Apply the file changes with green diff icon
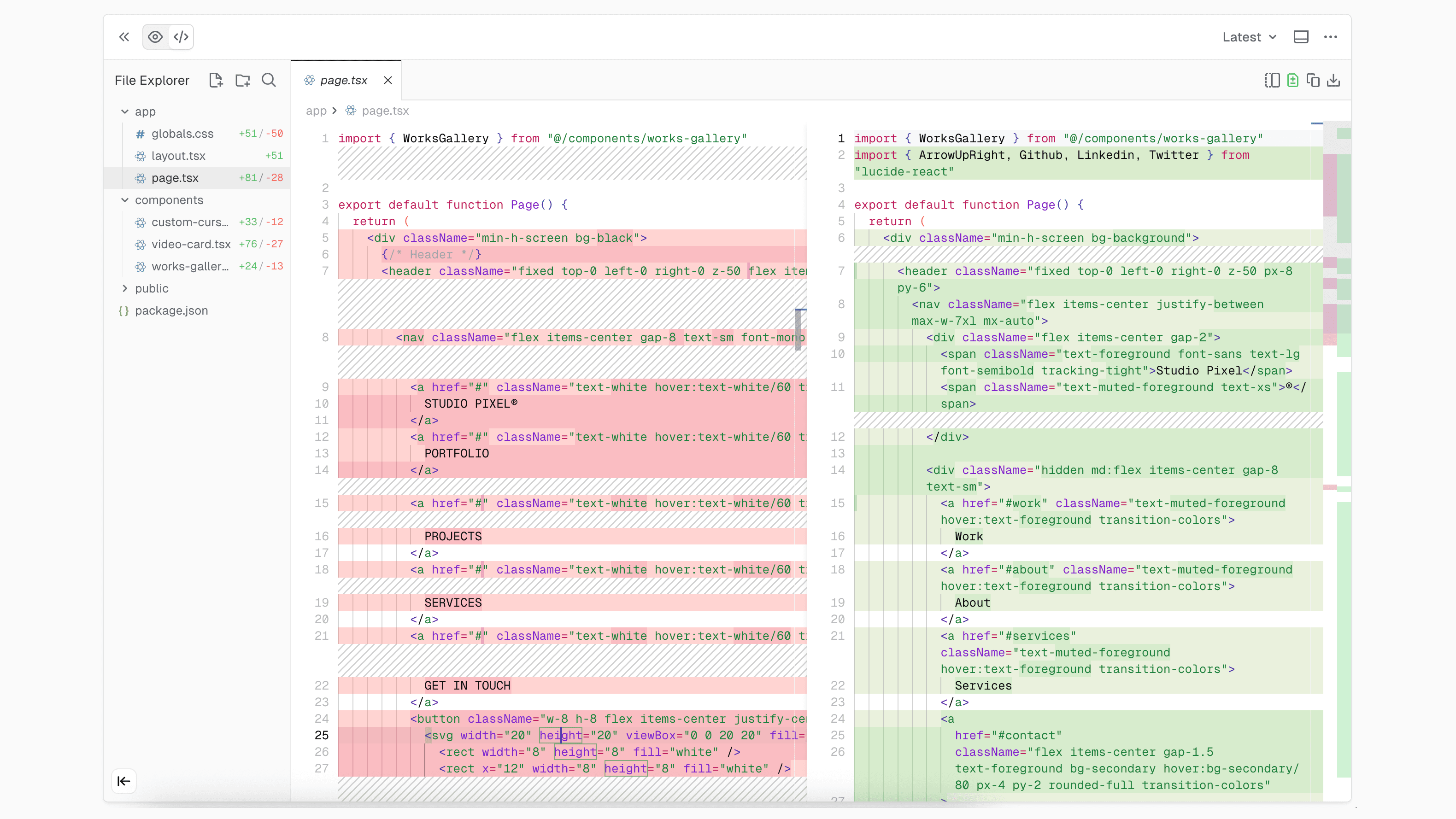The image size is (1456, 819). click(1292, 80)
